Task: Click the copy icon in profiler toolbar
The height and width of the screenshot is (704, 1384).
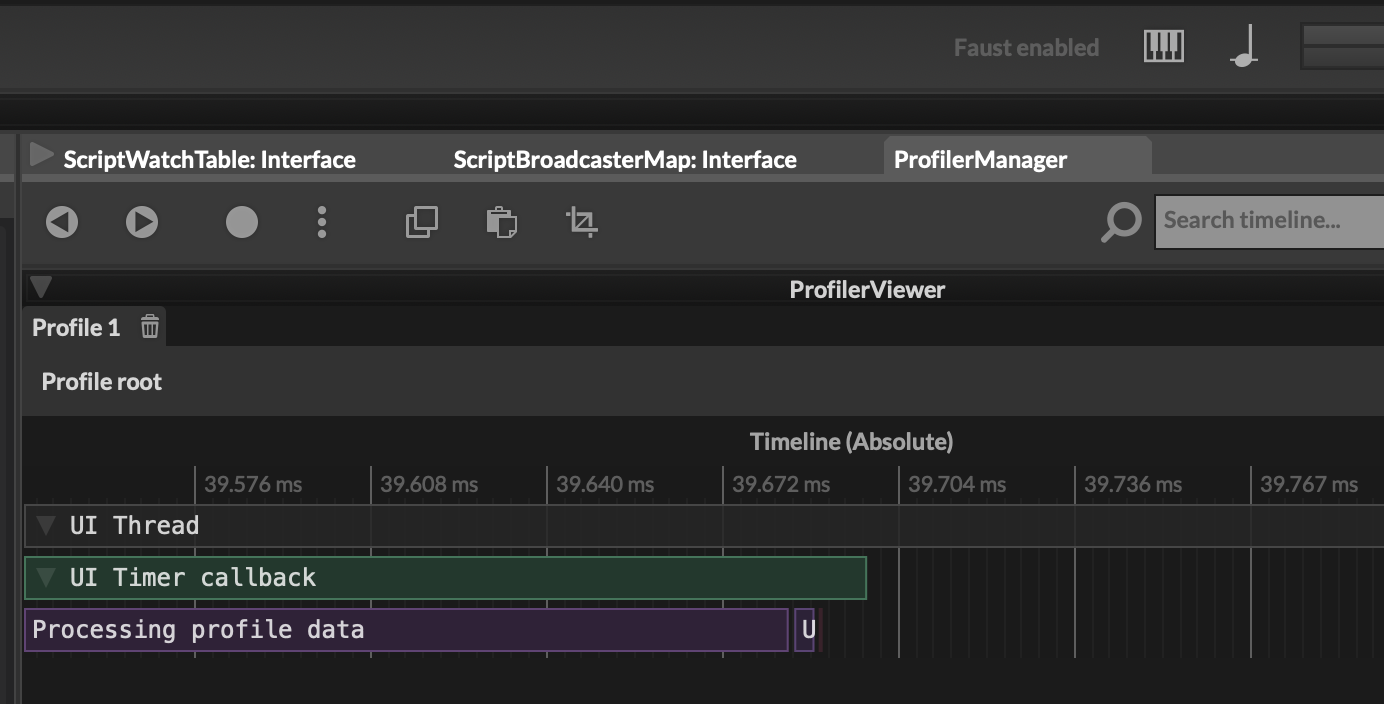Action: click(422, 222)
